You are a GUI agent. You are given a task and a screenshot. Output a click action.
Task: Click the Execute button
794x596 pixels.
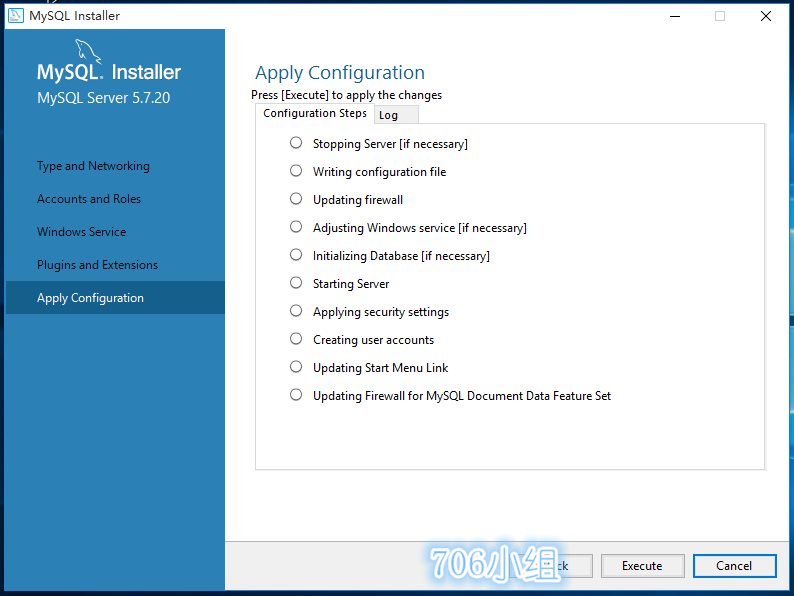(x=643, y=566)
